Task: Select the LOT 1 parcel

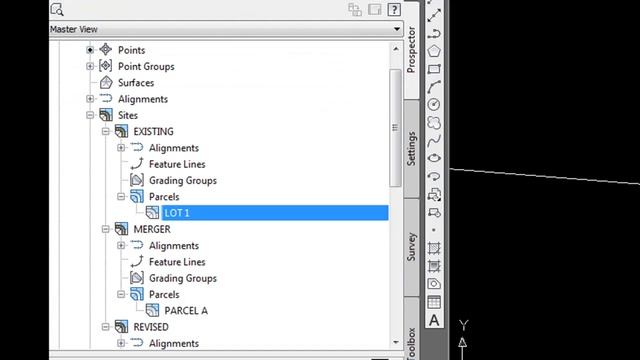Action: click(275, 213)
